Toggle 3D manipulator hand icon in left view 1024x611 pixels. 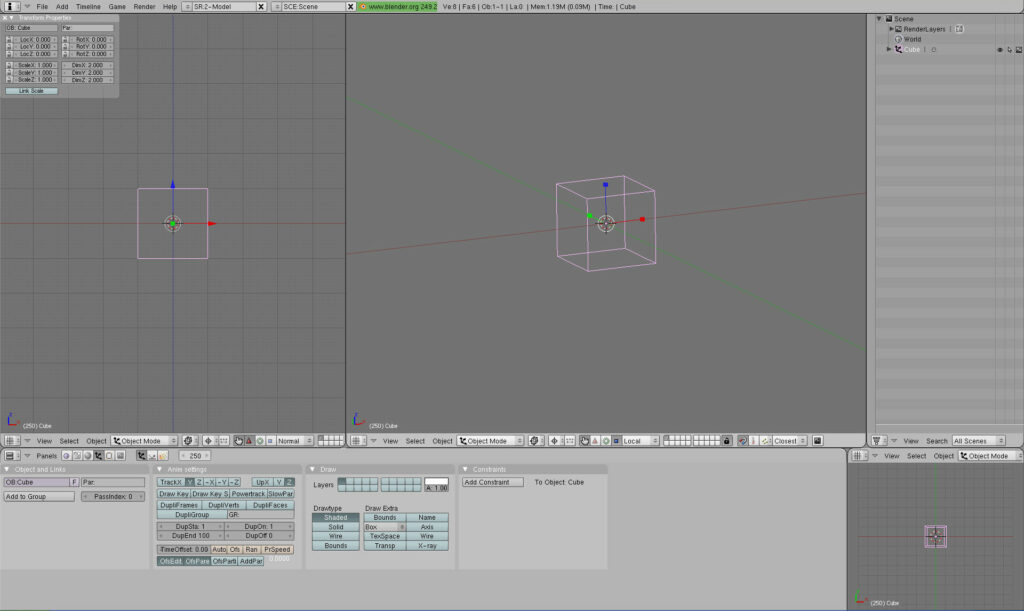[x=238, y=441]
